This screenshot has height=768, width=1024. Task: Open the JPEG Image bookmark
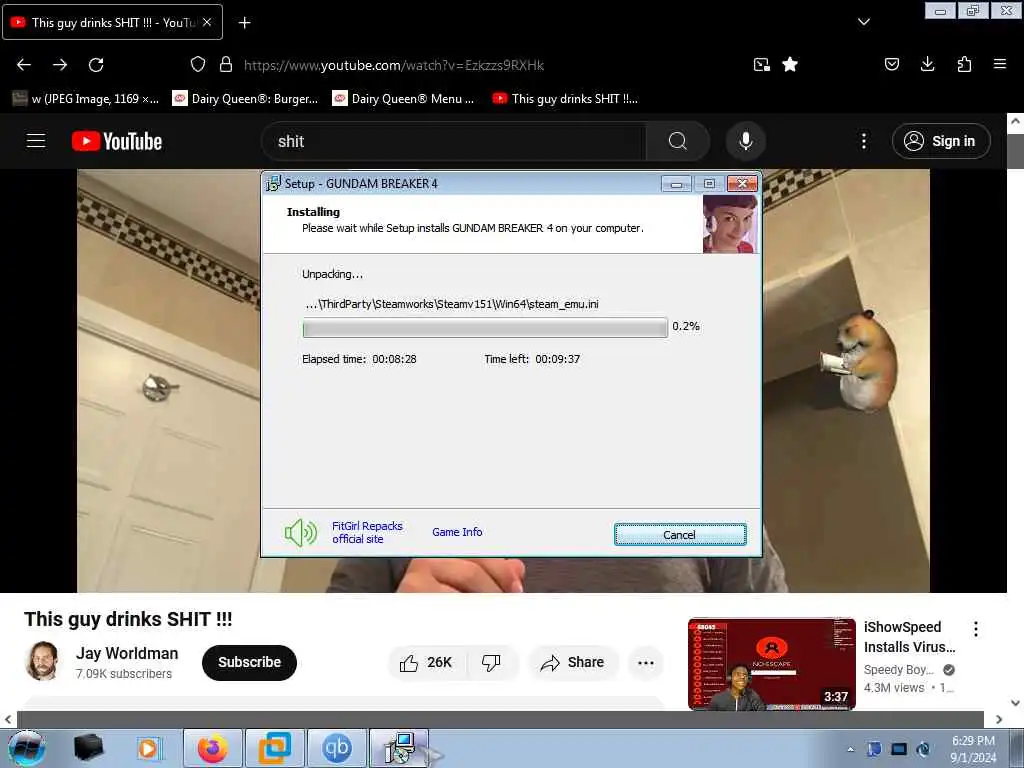[x=86, y=99]
